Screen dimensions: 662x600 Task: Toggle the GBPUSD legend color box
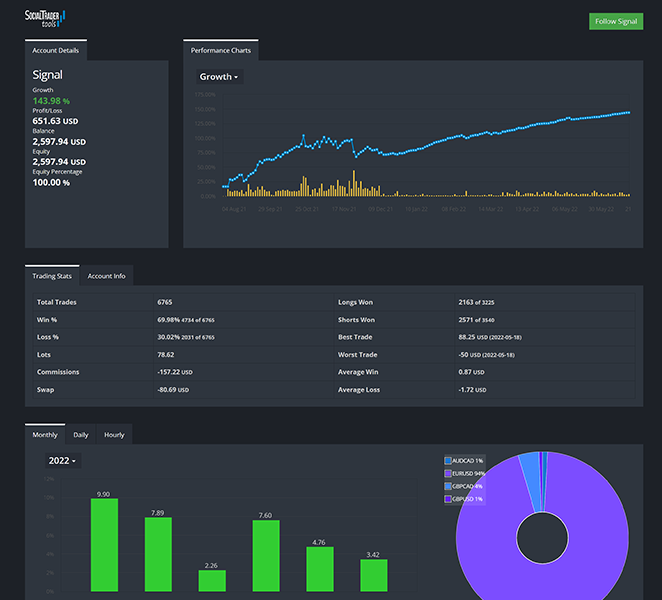click(x=448, y=498)
